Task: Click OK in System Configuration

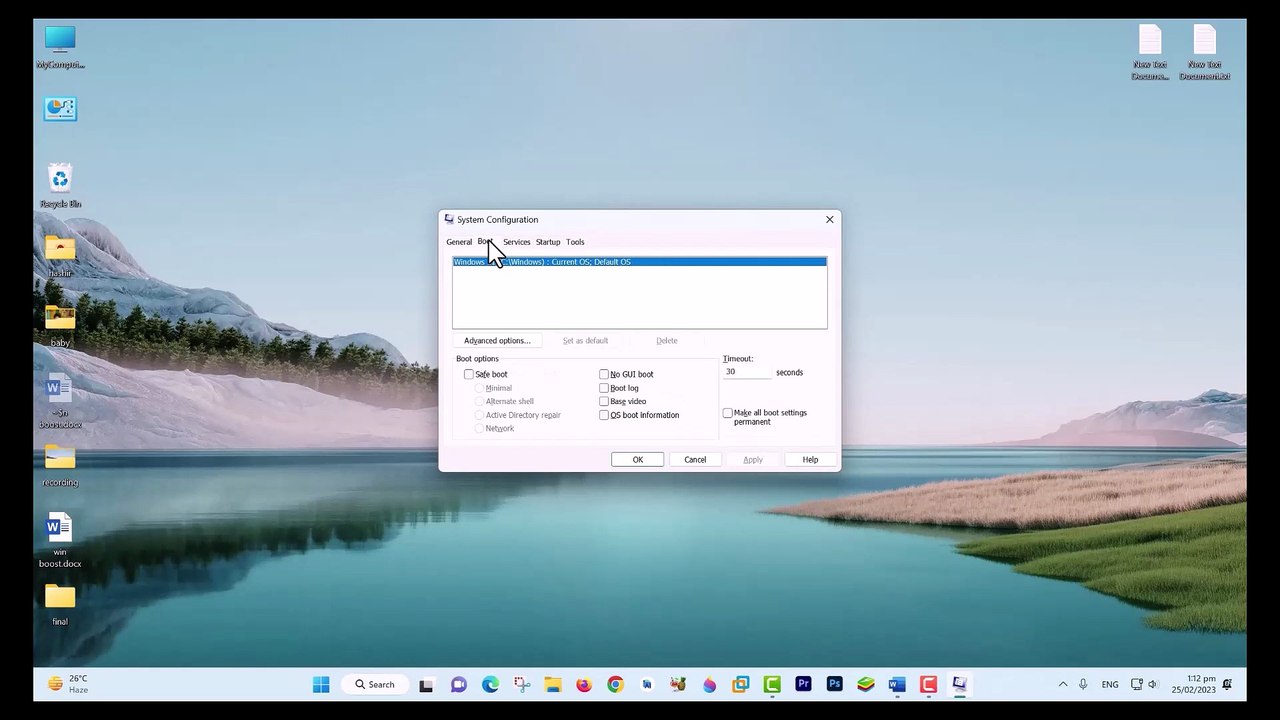Action: (637, 460)
